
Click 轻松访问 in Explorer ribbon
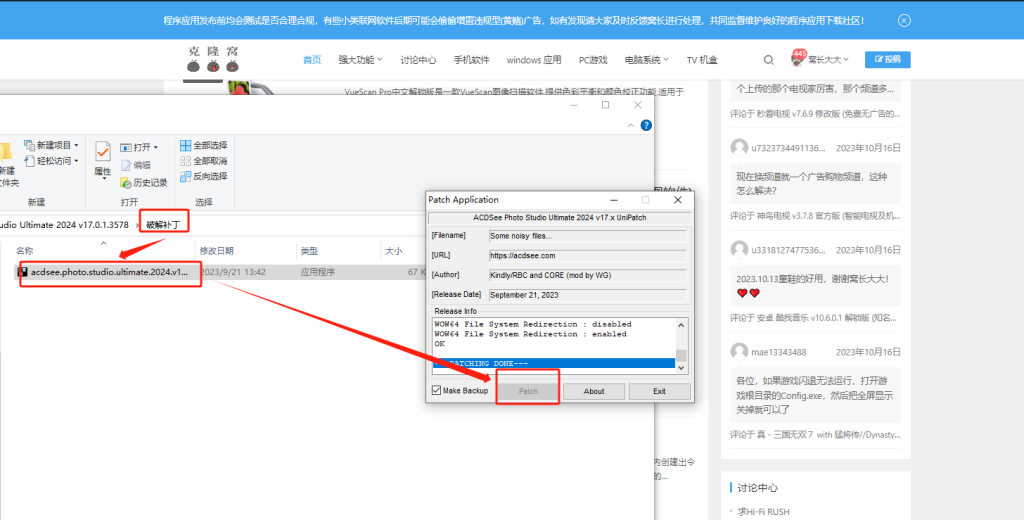tap(52, 161)
